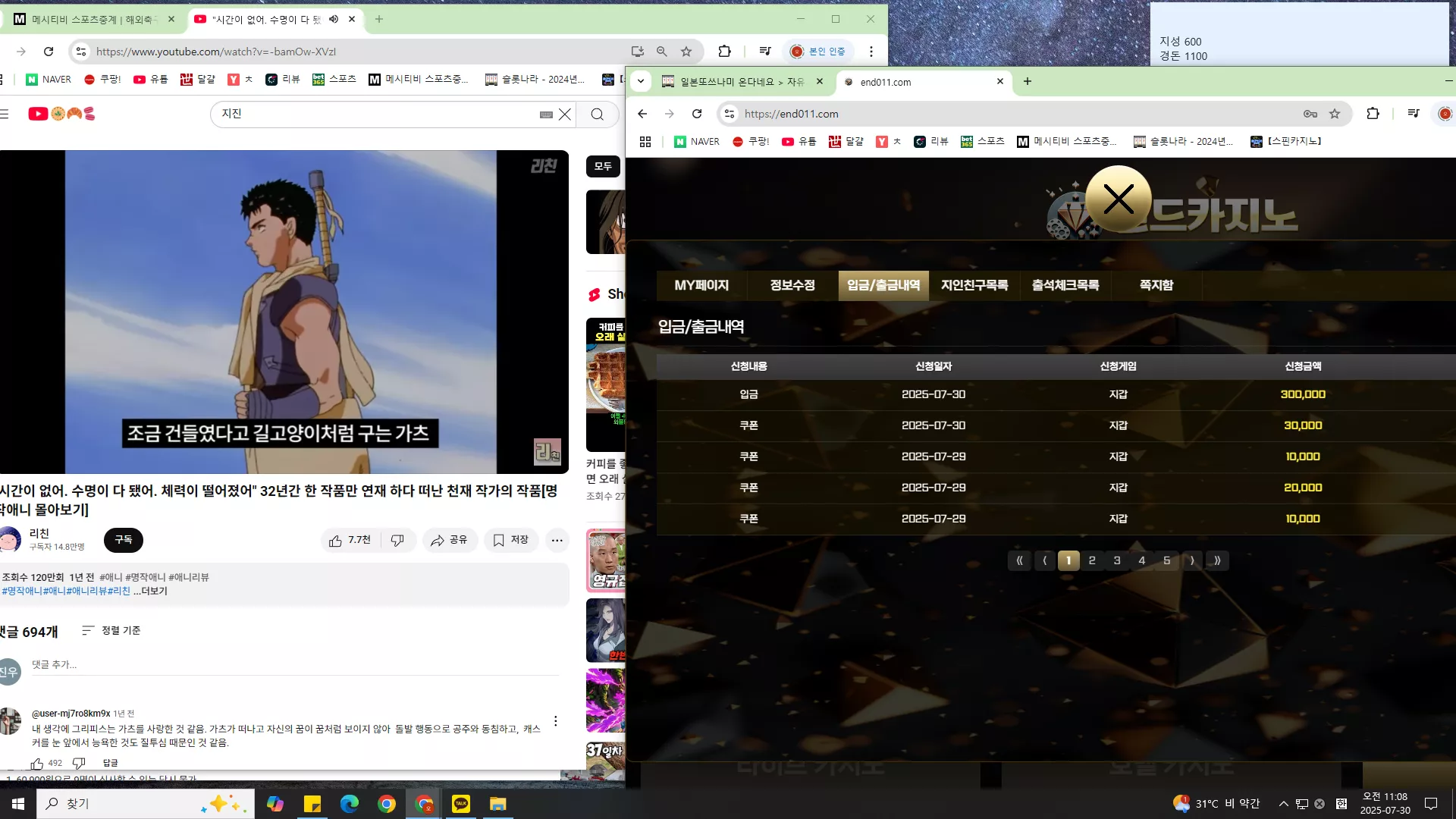The height and width of the screenshot is (819, 1456).
Task: Go to page 3 of deposit history
Action: coord(1117,560)
